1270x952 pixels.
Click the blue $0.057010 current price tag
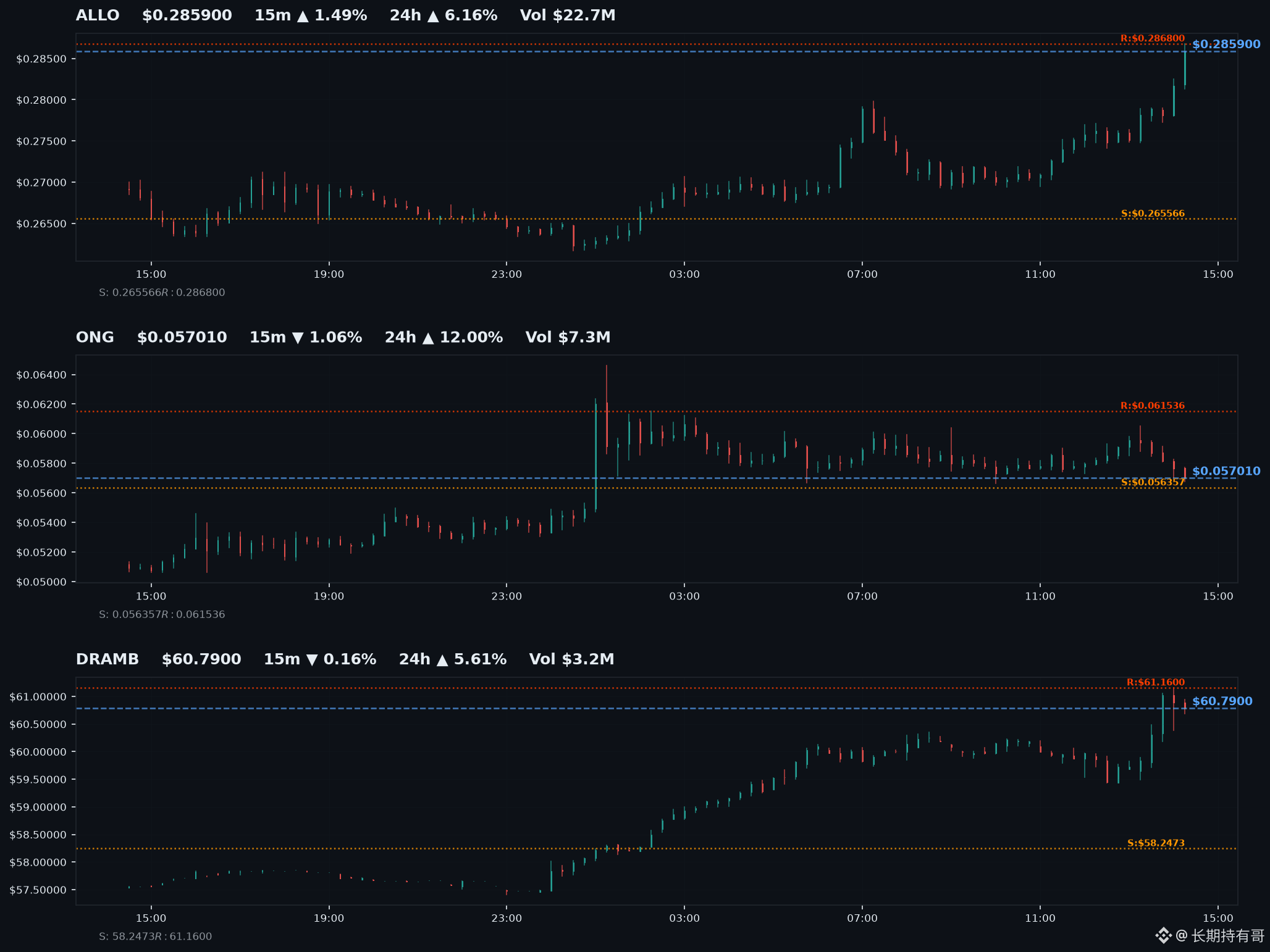click(1226, 472)
